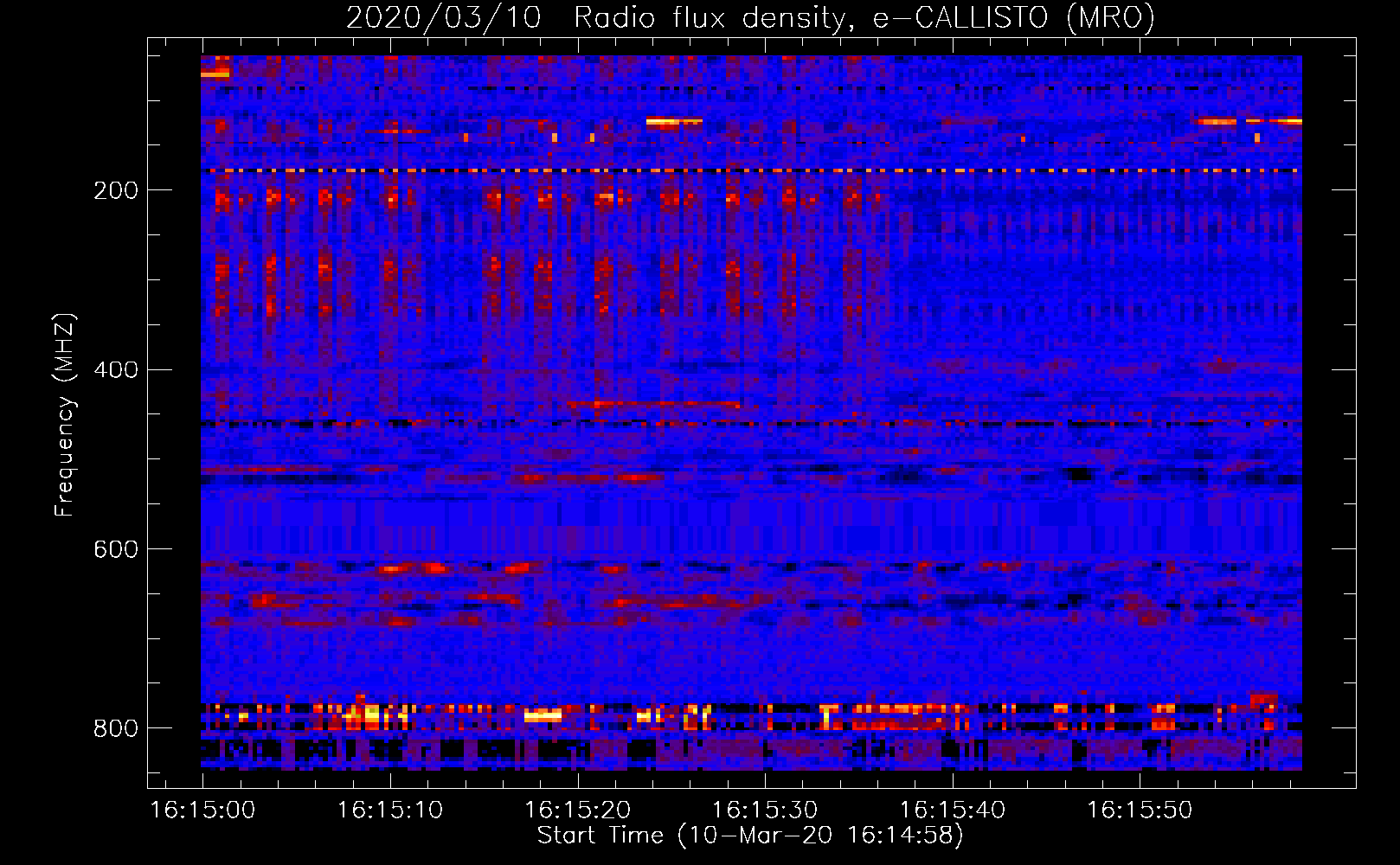Click the 16:15:00 time tick label

202,811
